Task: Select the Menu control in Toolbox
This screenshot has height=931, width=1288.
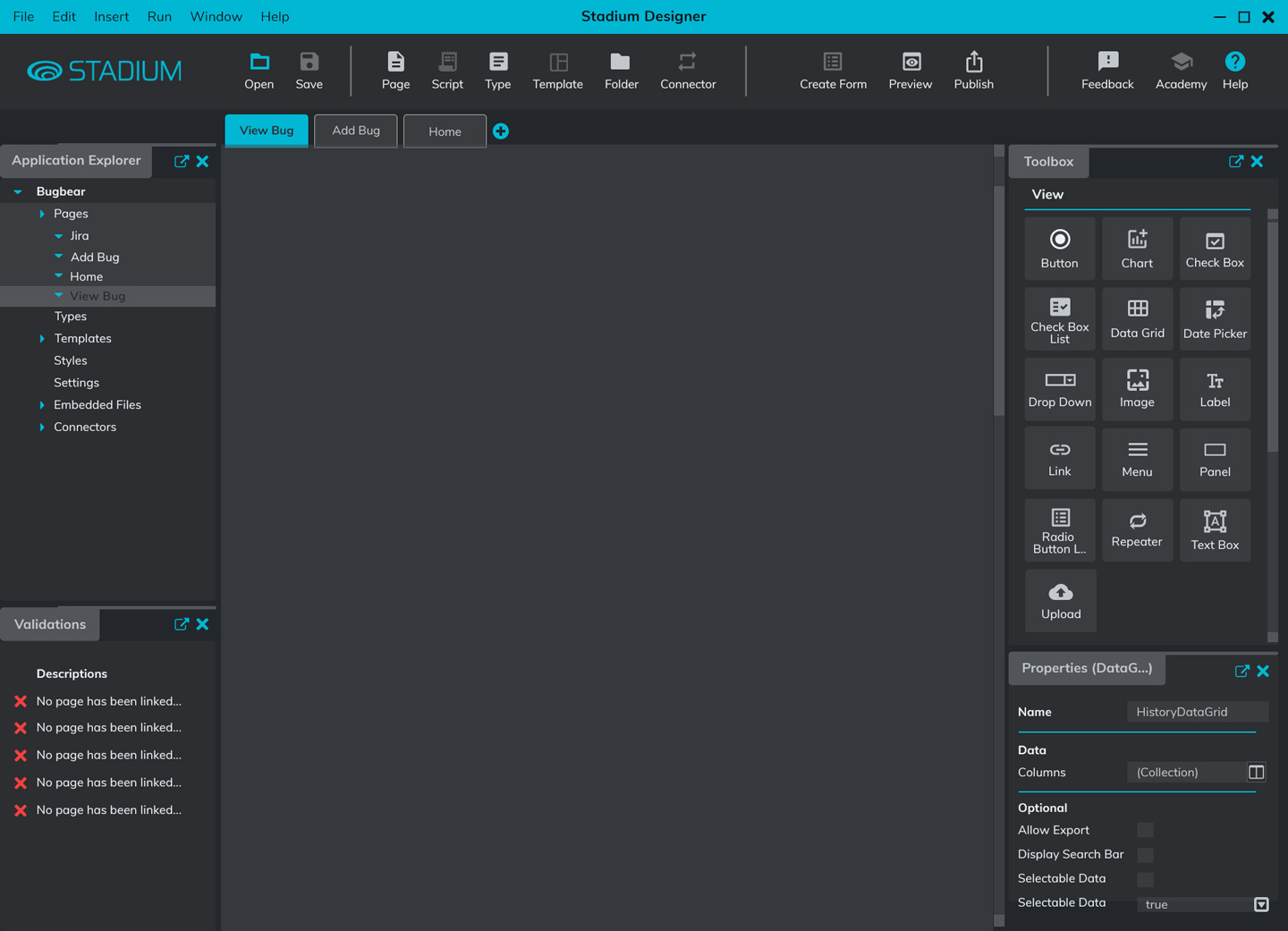Action: pyautogui.click(x=1137, y=459)
